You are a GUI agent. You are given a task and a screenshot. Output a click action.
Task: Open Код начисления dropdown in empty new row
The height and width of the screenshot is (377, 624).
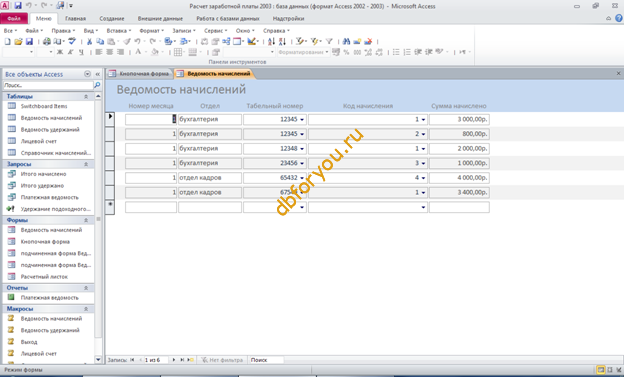coord(423,207)
